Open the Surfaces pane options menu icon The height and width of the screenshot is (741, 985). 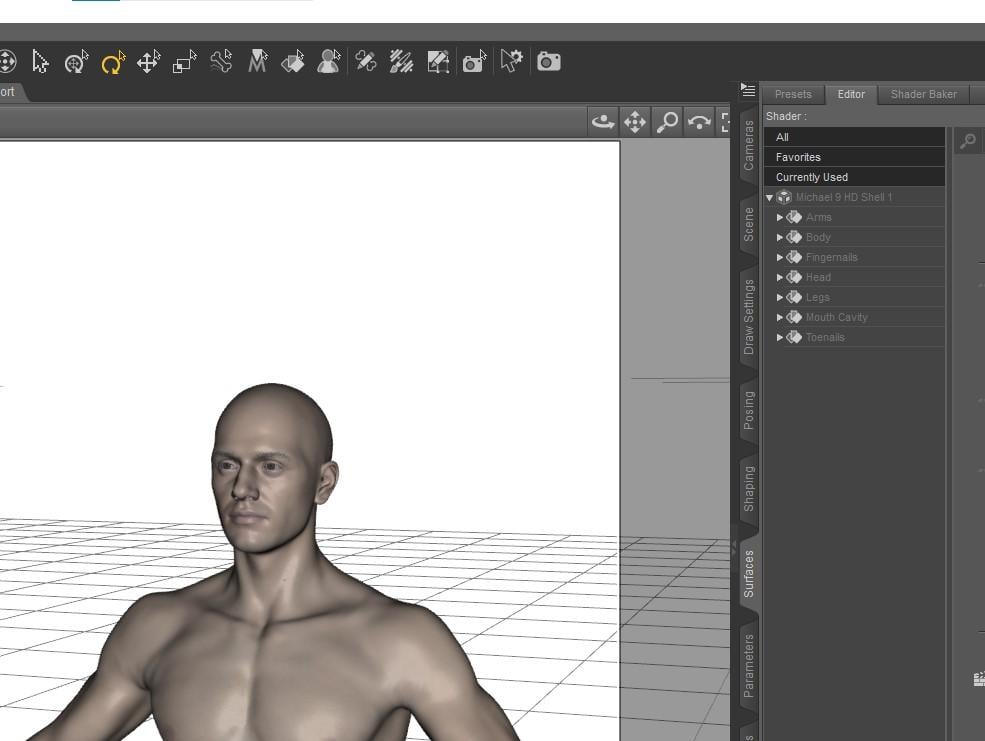(x=748, y=90)
